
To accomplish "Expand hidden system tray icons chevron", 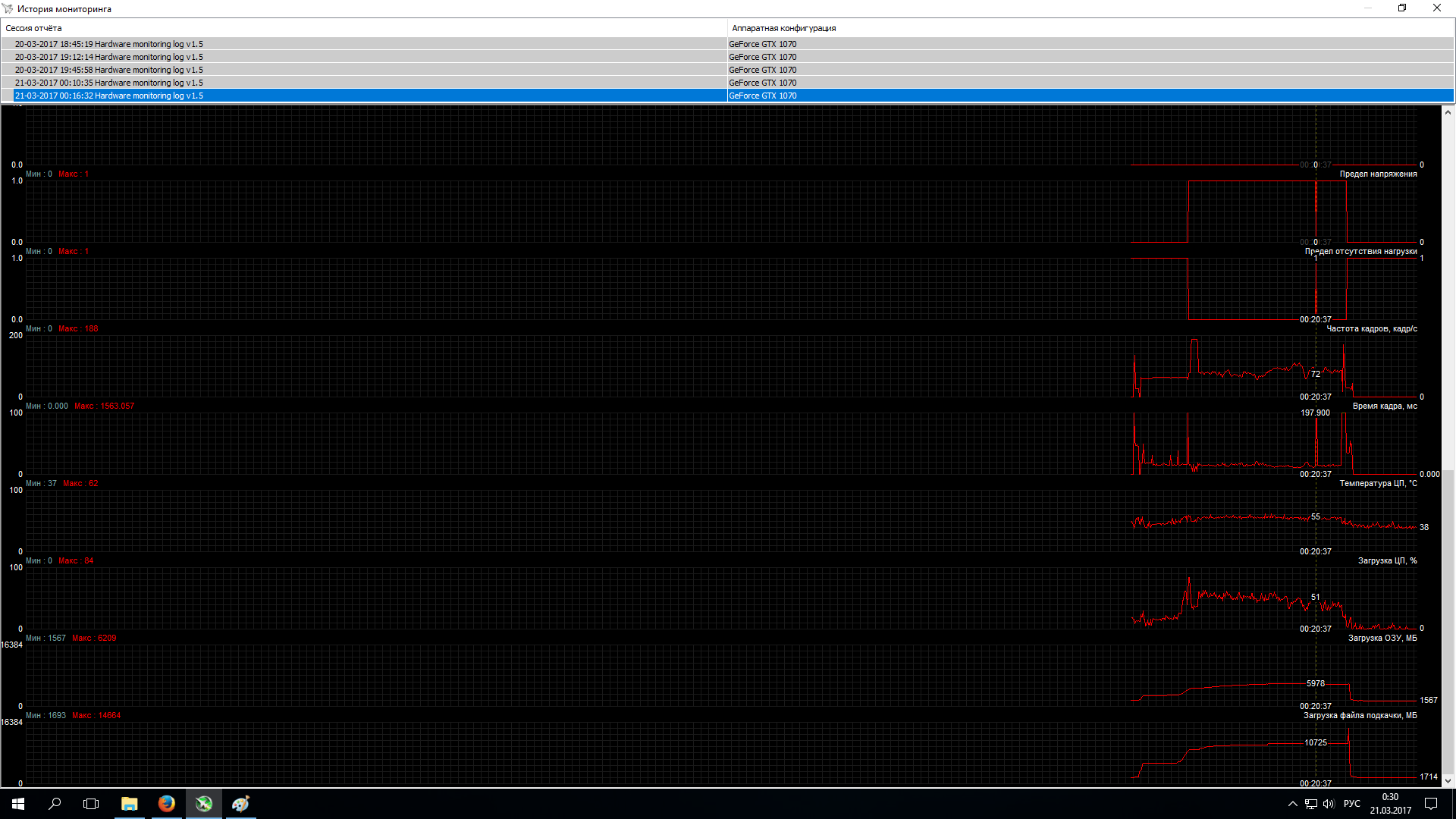I will click(x=1292, y=804).
